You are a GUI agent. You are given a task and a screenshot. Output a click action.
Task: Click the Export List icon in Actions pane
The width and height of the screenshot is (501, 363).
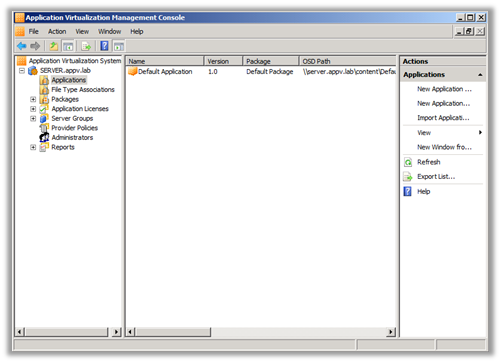408,177
